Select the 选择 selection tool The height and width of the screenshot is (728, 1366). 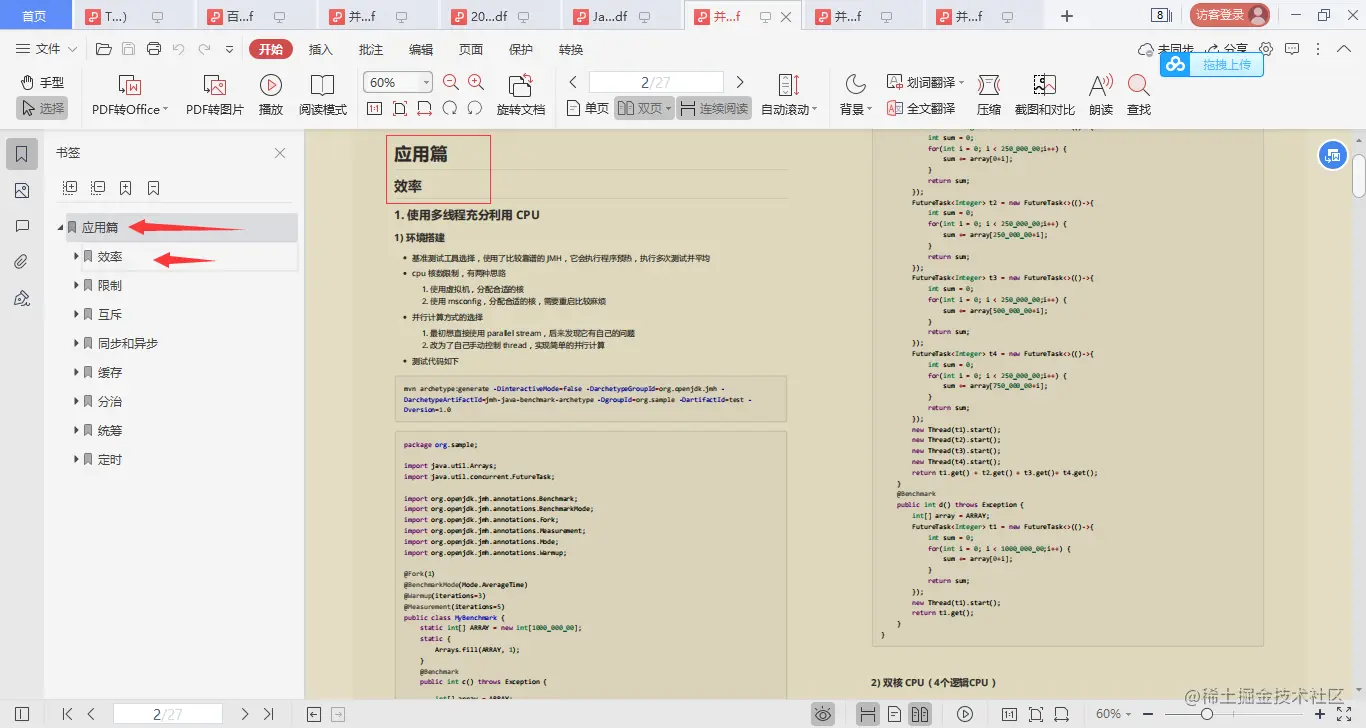(43, 108)
